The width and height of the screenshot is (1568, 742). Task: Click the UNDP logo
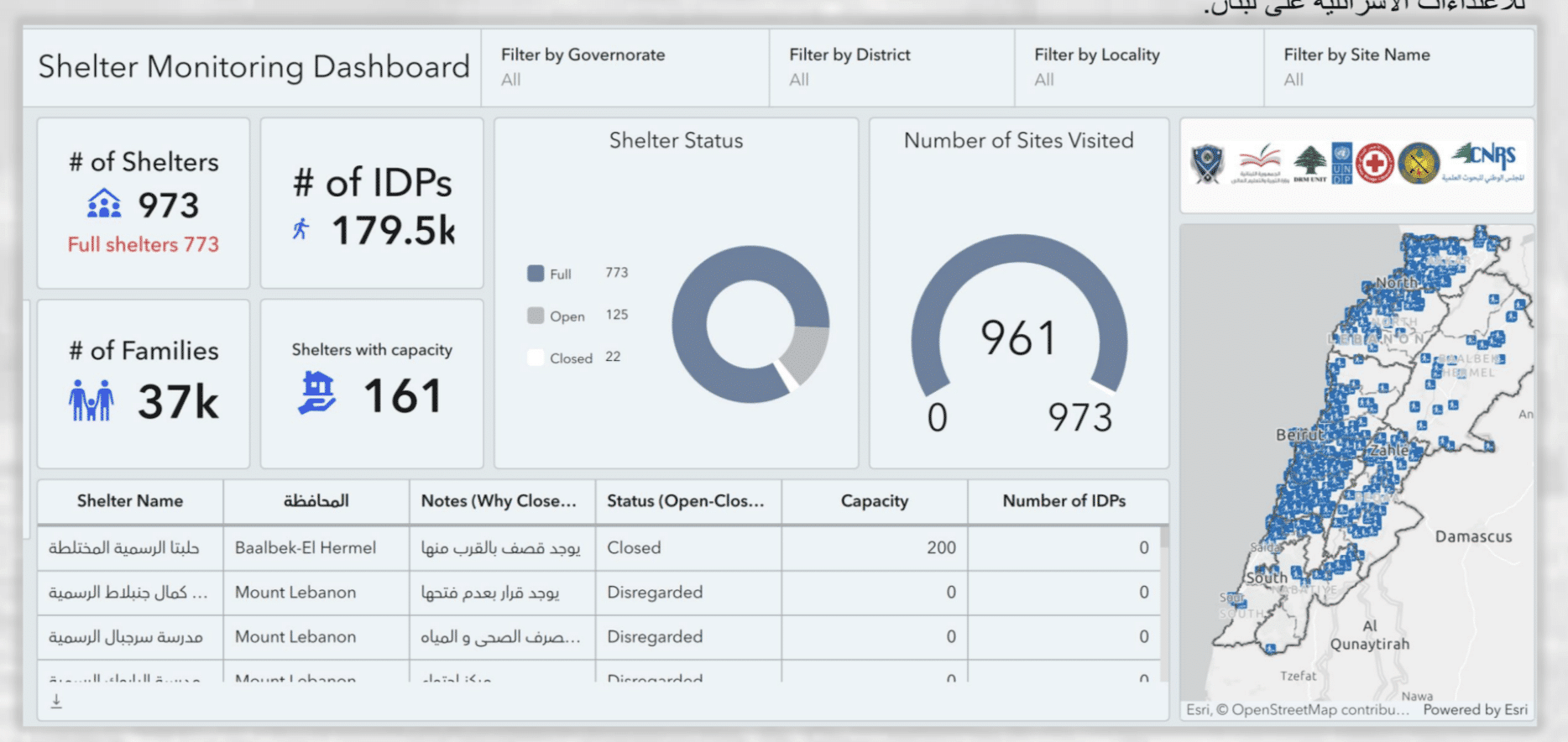(x=1341, y=163)
